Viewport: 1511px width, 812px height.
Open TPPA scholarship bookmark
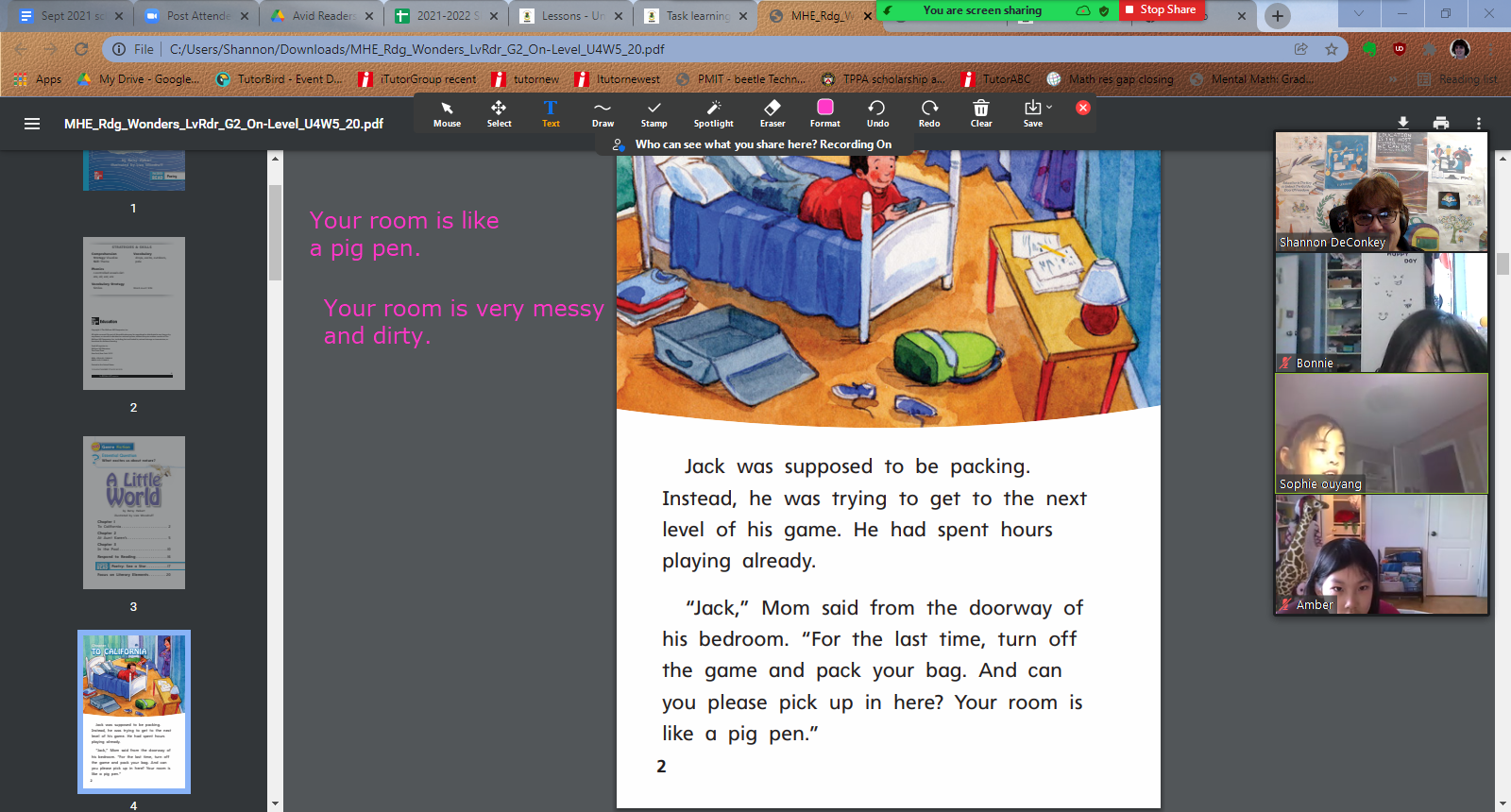tap(883, 79)
